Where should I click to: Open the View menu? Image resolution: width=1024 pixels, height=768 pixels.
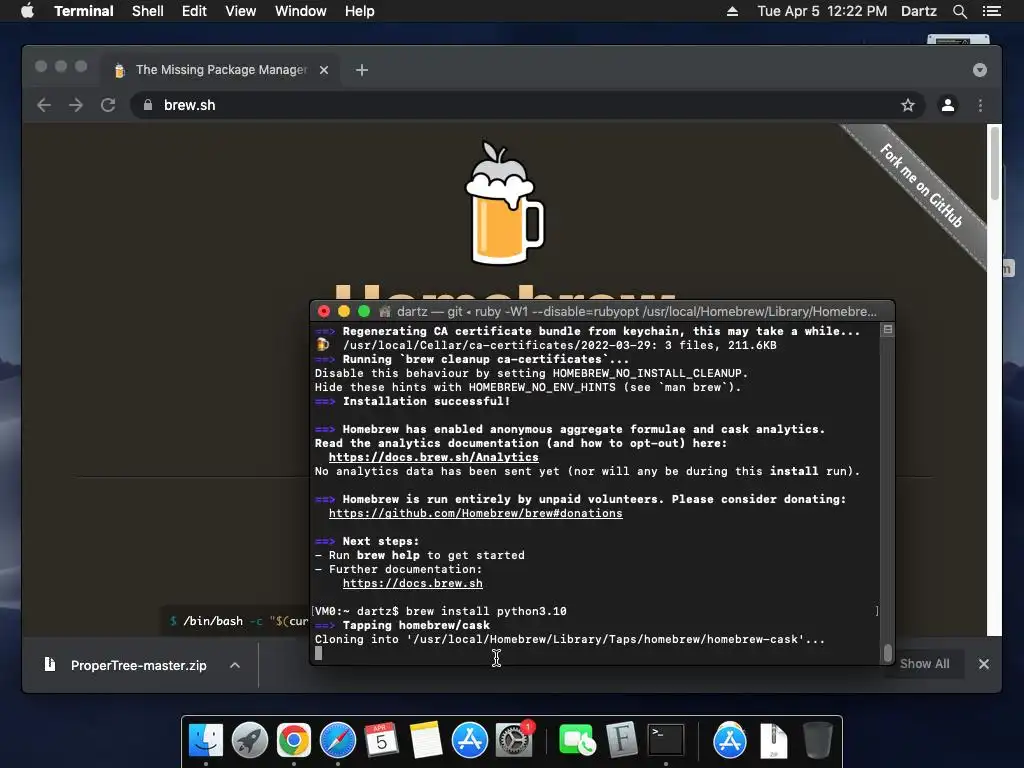(x=240, y=11)
